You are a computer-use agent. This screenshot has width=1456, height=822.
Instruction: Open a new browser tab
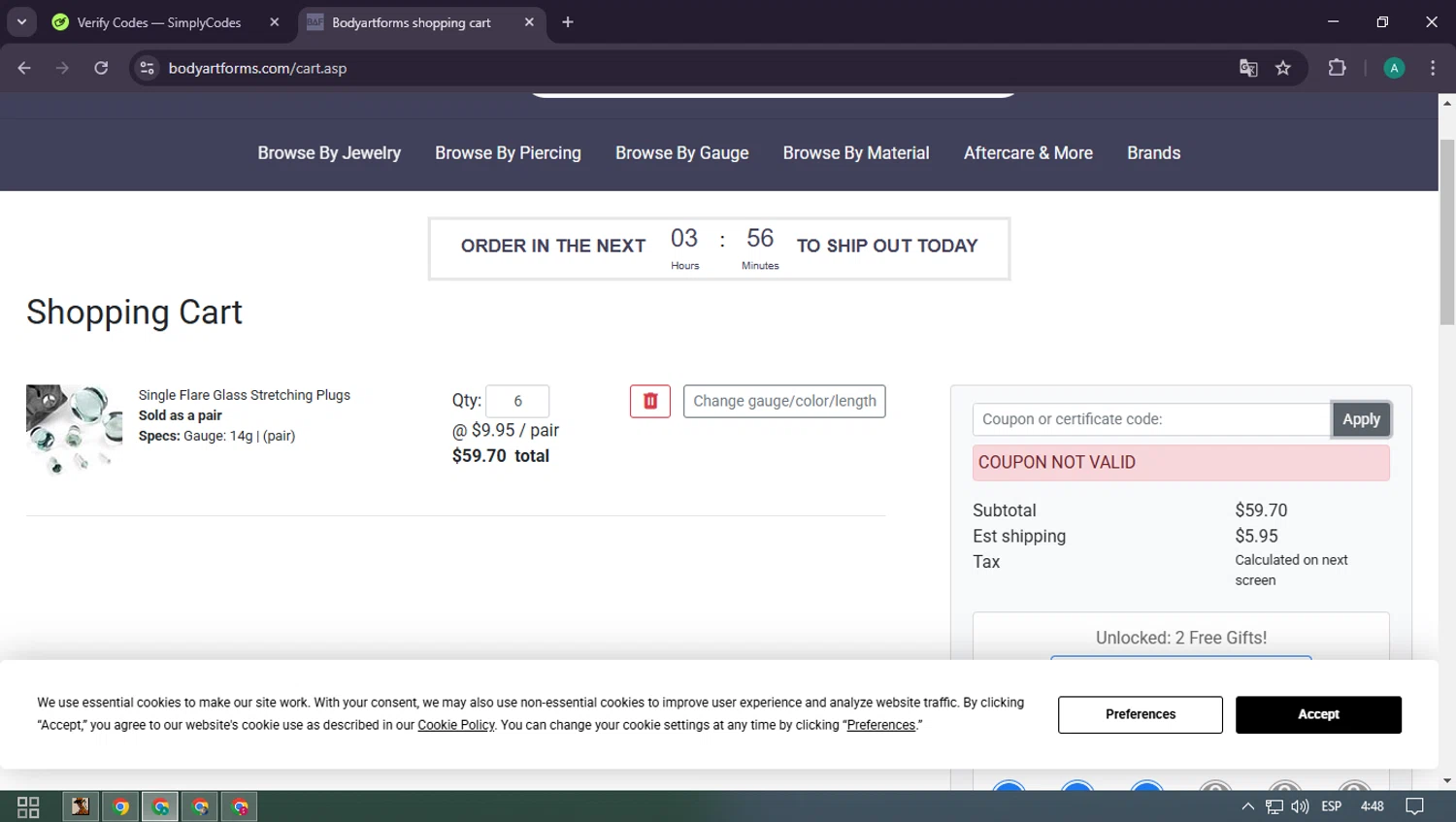pyautogui.click(x=568, y=22)
